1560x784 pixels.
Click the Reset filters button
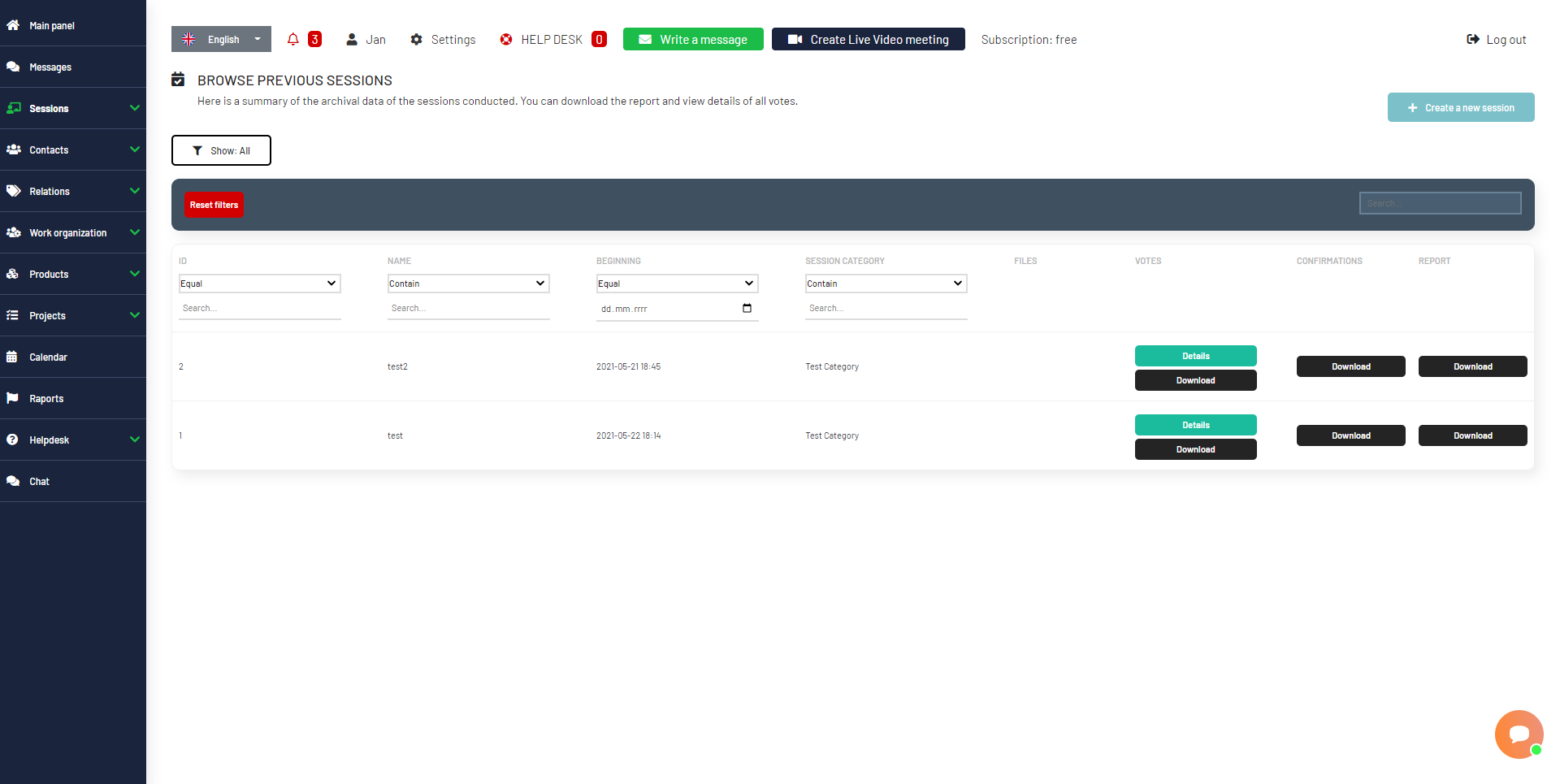(214, 204)
